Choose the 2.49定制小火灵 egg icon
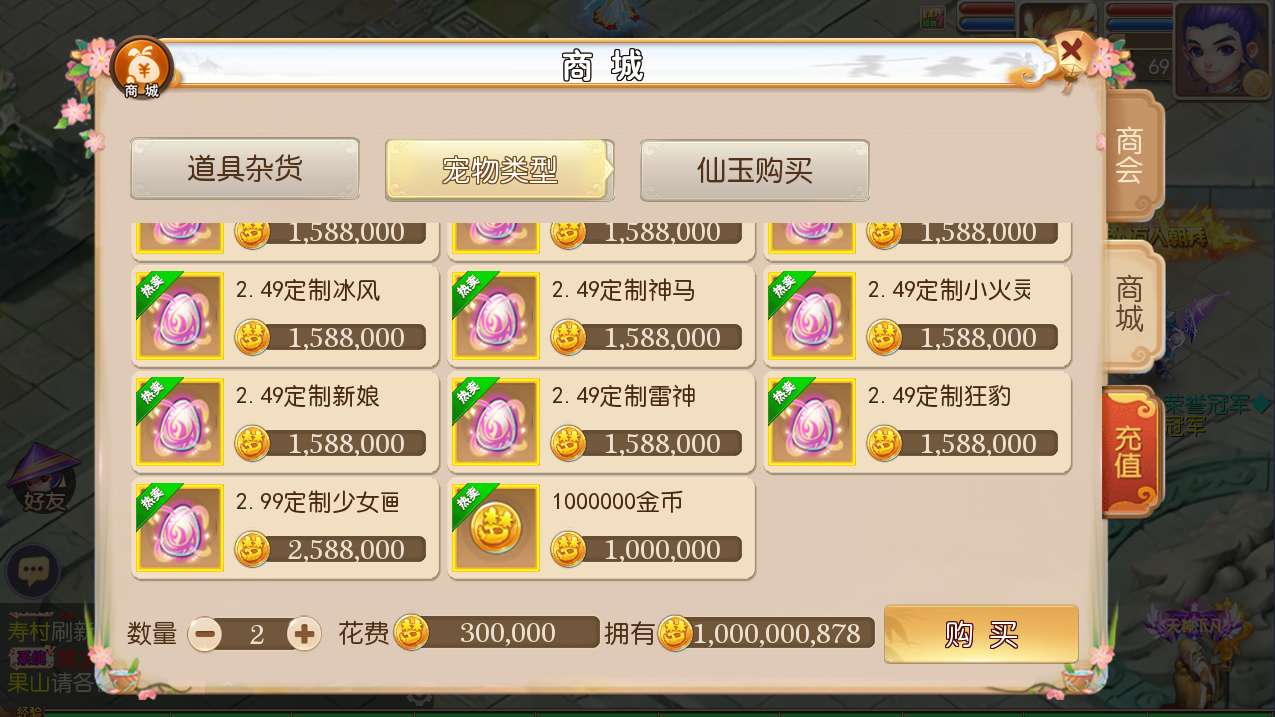Image resolution: width=1275 pixels, height=717 pixels. coord(811,316)
